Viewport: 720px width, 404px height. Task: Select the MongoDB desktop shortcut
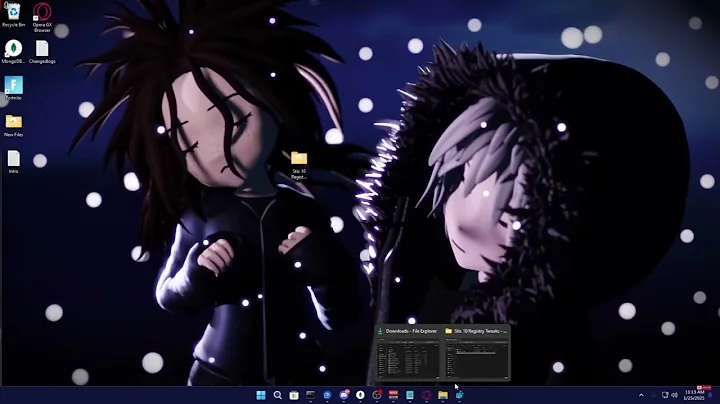13,51
